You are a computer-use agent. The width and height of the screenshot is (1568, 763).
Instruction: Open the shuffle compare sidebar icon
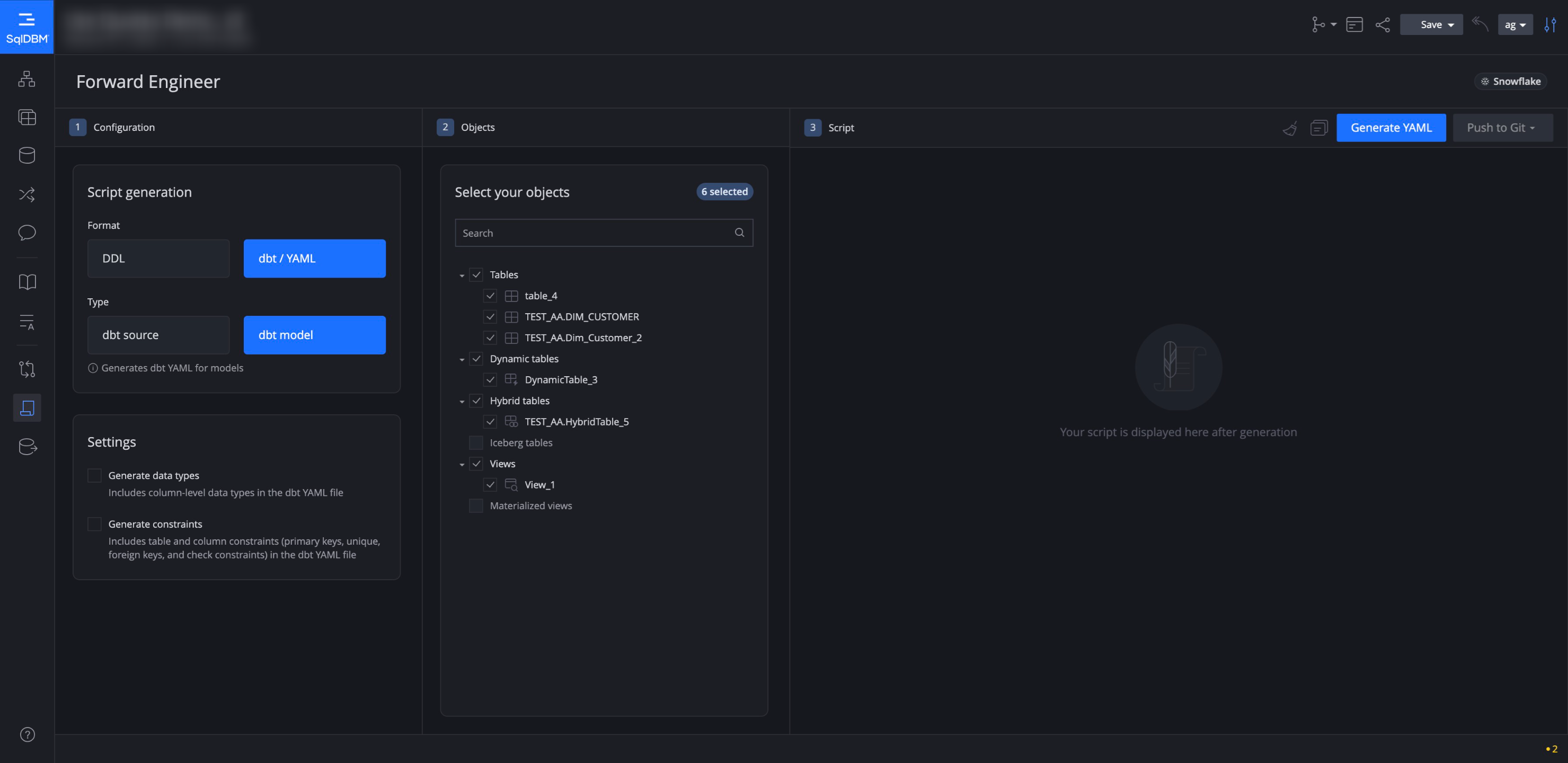coord(27,194)
